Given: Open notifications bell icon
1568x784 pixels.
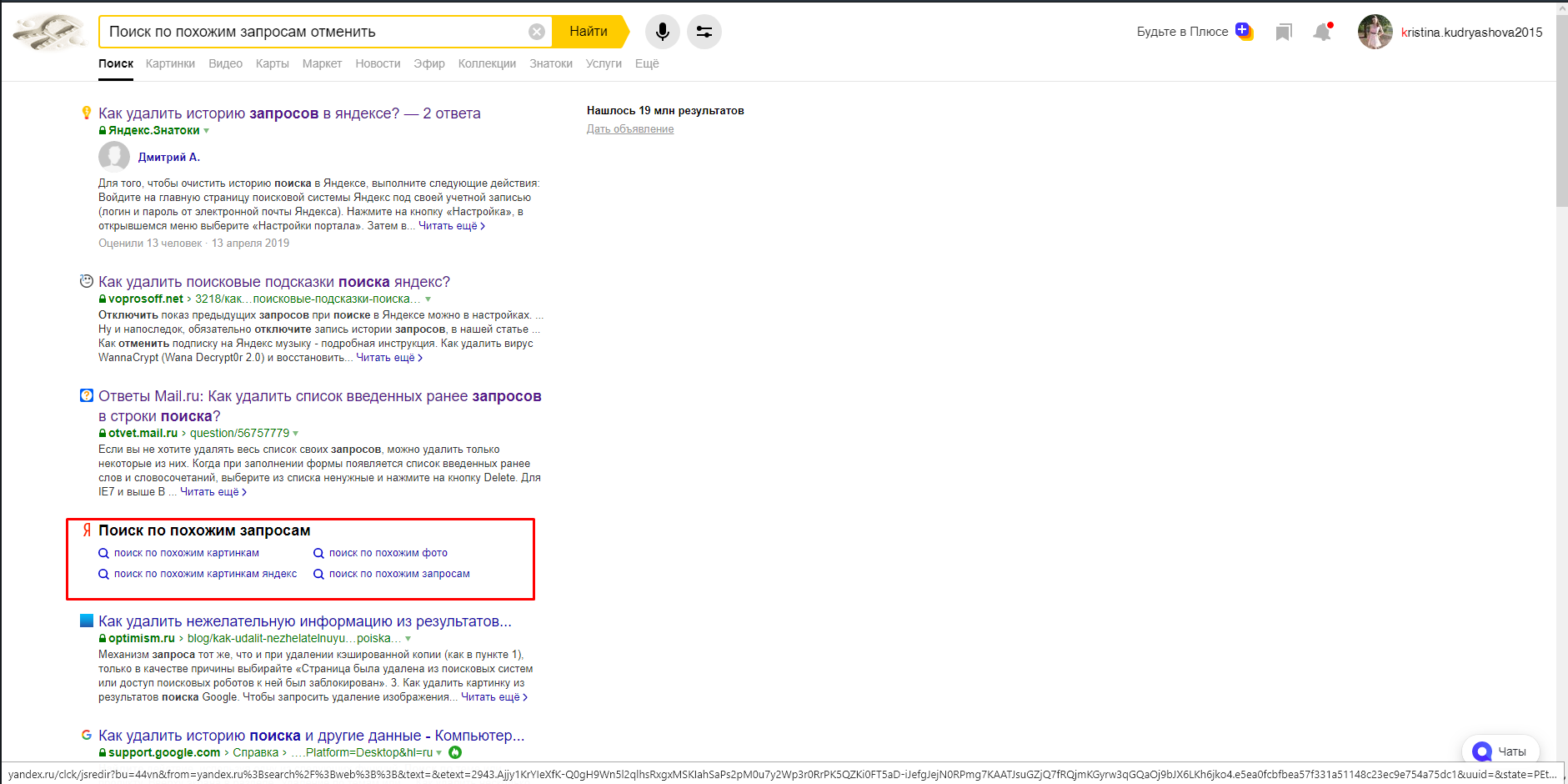Looking at the screenshot, I should click(1323, 32).
